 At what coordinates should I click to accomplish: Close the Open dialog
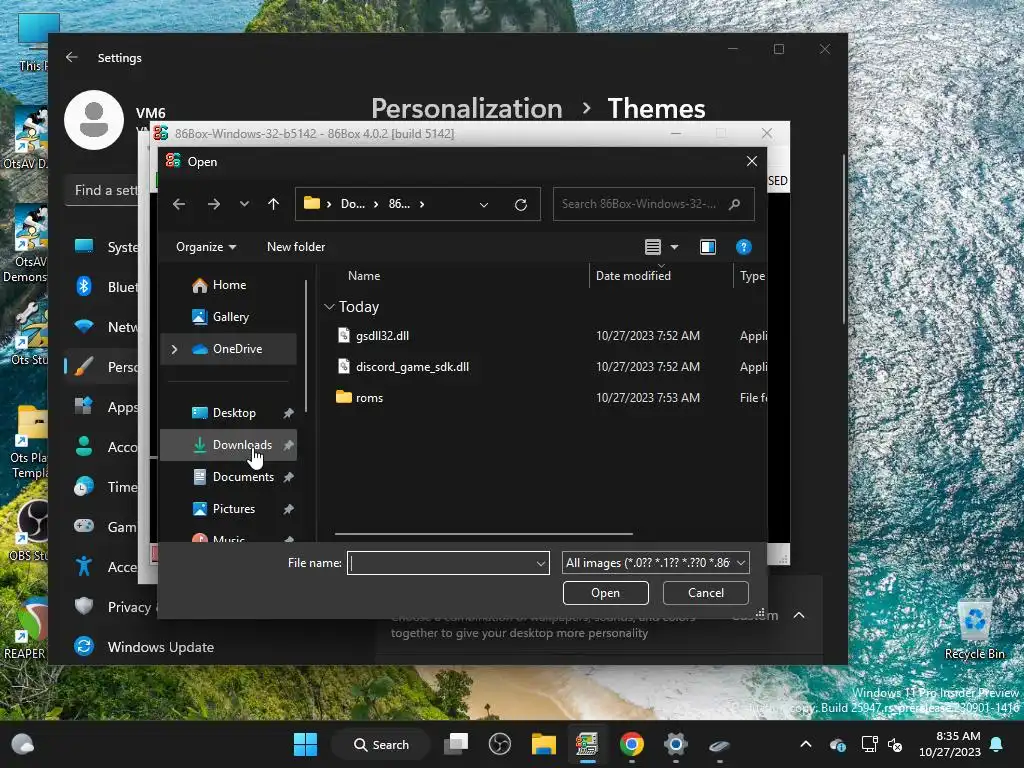[752, 161]
